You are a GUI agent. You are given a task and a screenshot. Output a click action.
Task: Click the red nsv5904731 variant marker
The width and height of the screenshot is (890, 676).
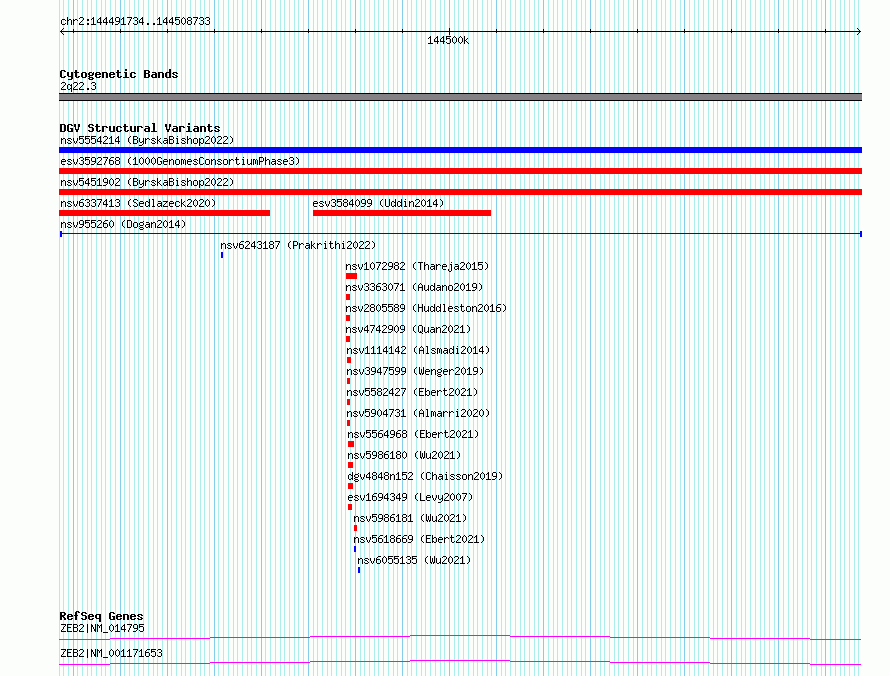tap(349, 423)
